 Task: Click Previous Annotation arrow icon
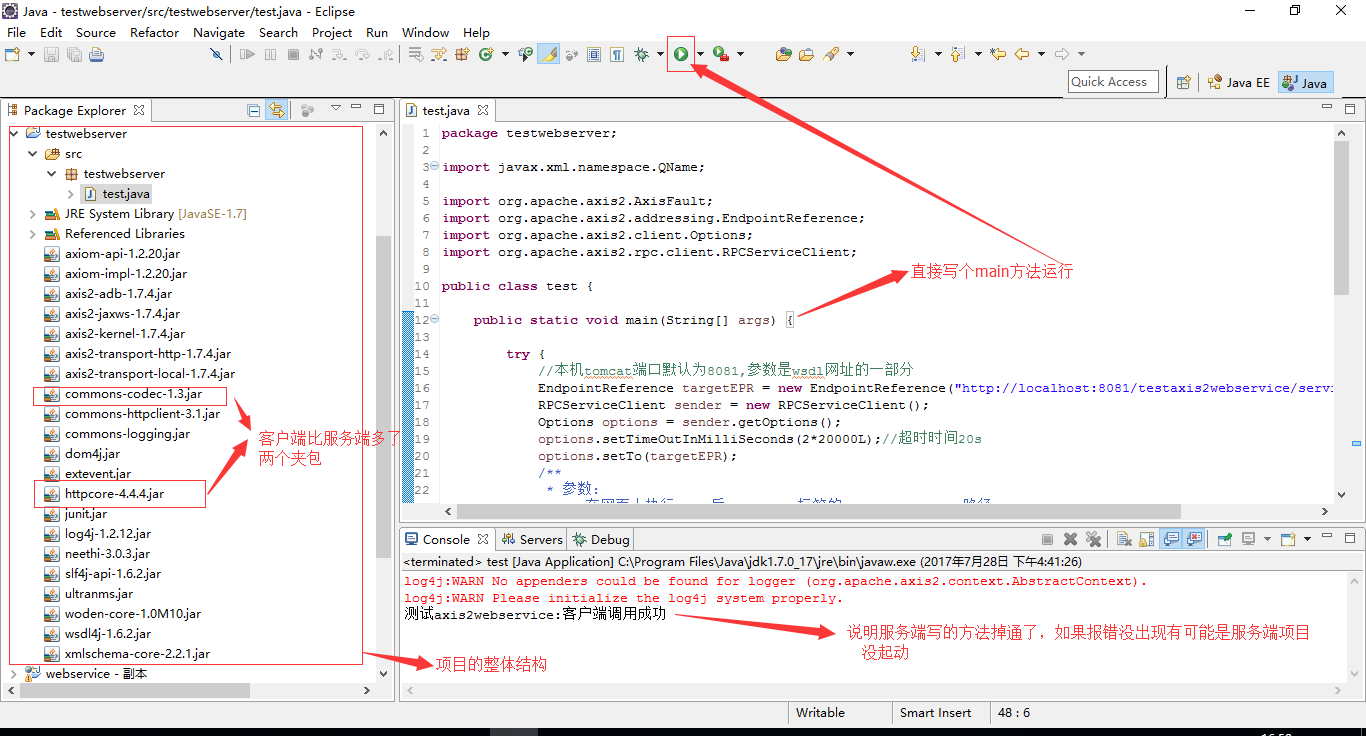957,54
